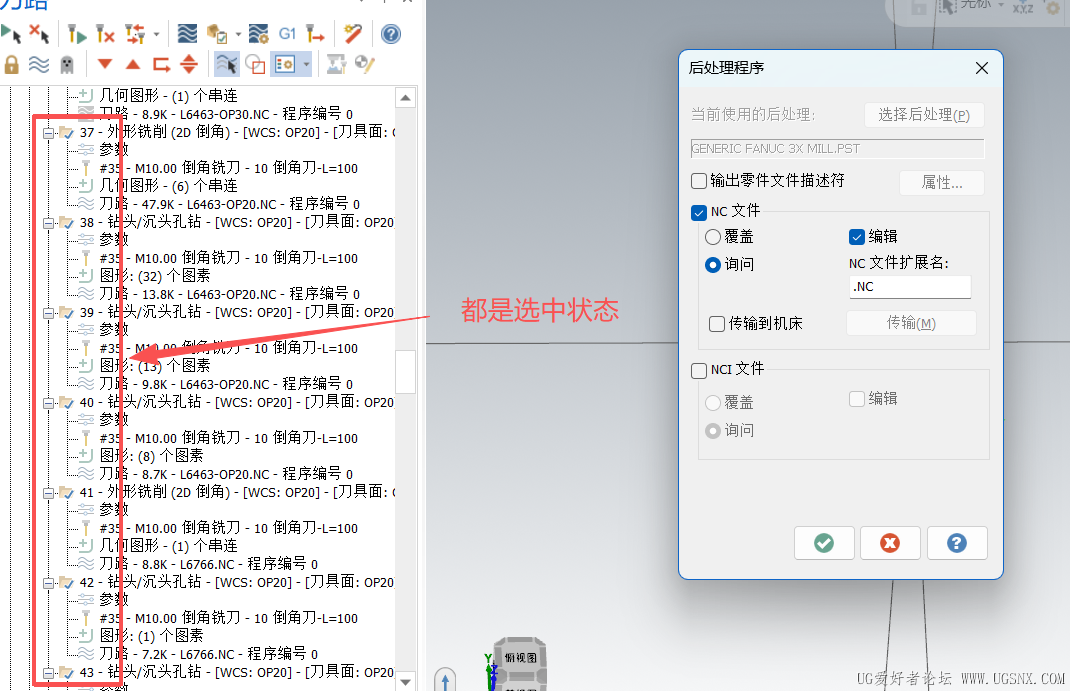The width and height of the screenshot is (1070, 691).
Task: Select 参数 under operation 37
Action: click(113, 150)
